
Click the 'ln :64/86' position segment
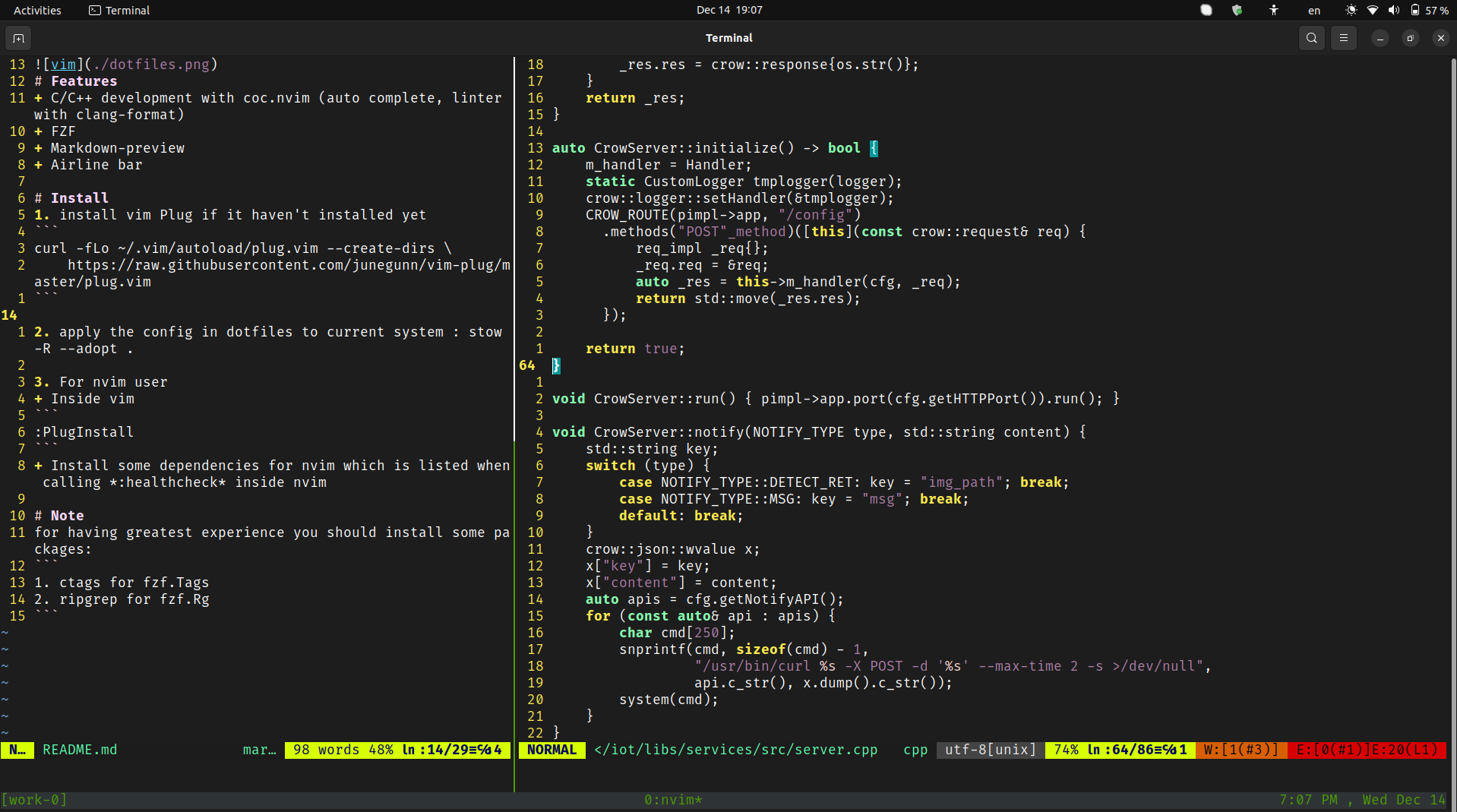point(1137,750)
